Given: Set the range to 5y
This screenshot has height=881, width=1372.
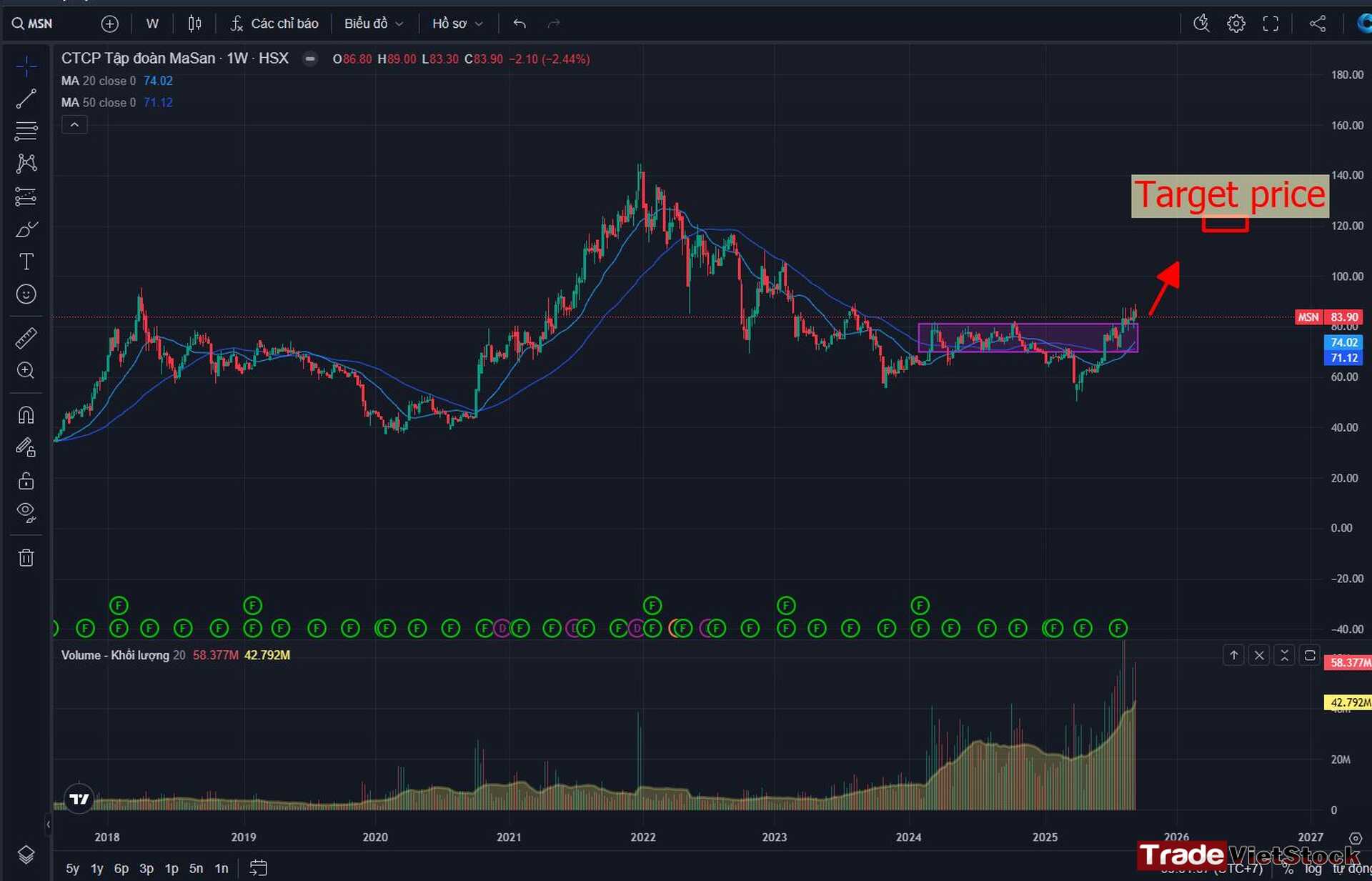Looking at the screenshot, I should (73, 869).
